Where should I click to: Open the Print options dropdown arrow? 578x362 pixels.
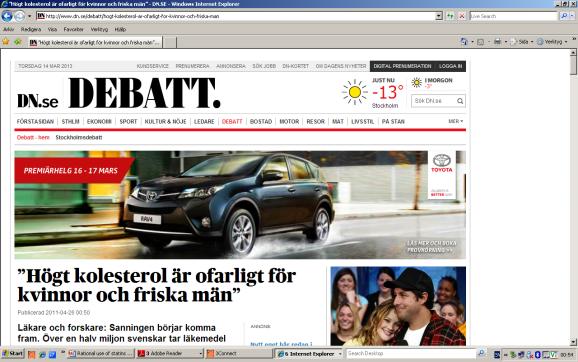tap(506, 42)
